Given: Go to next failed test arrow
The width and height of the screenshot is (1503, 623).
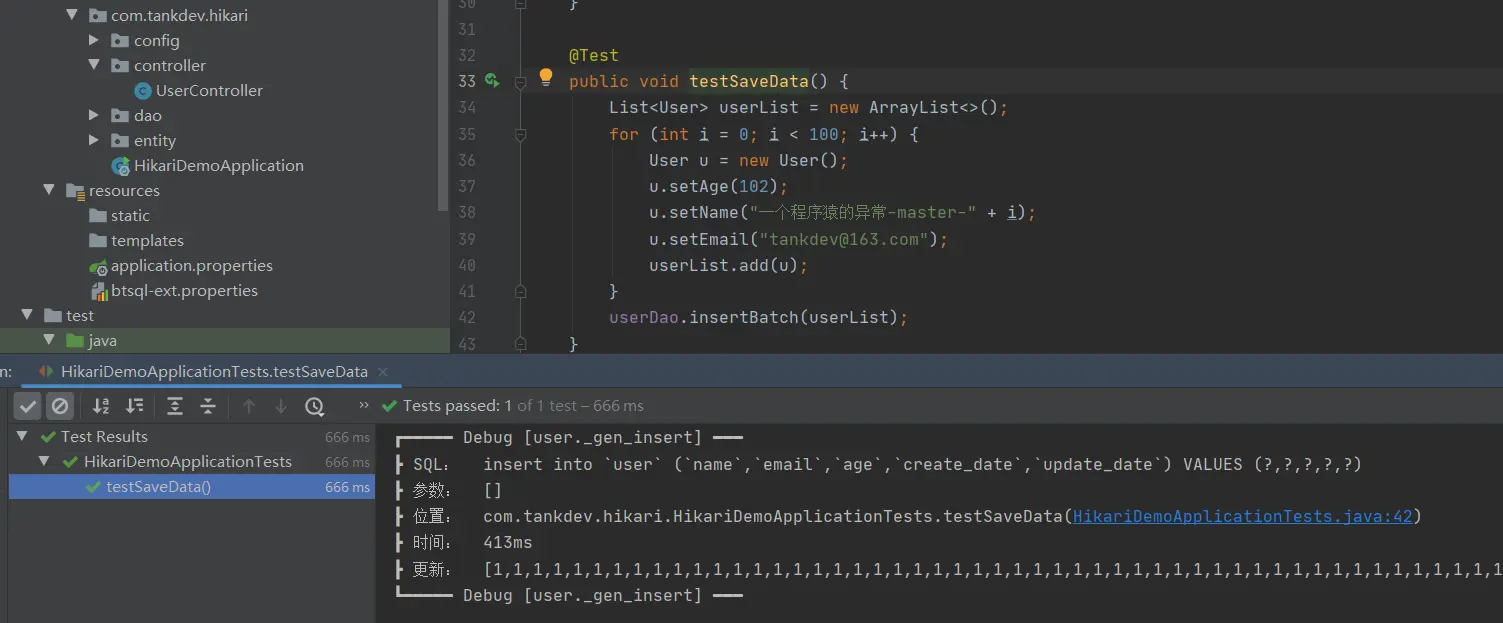Looking at the screenshot, I should coord(281,406).
